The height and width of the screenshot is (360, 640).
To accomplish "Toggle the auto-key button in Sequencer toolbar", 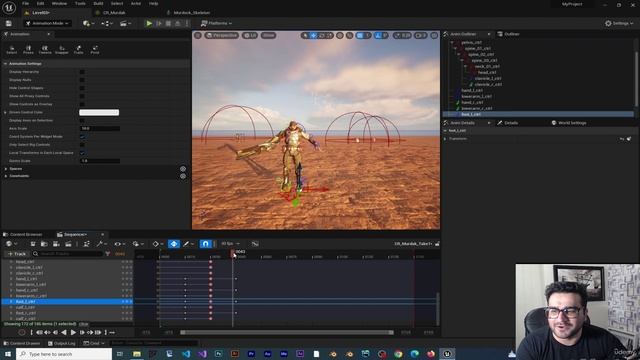I will click(x=173, y=244).
